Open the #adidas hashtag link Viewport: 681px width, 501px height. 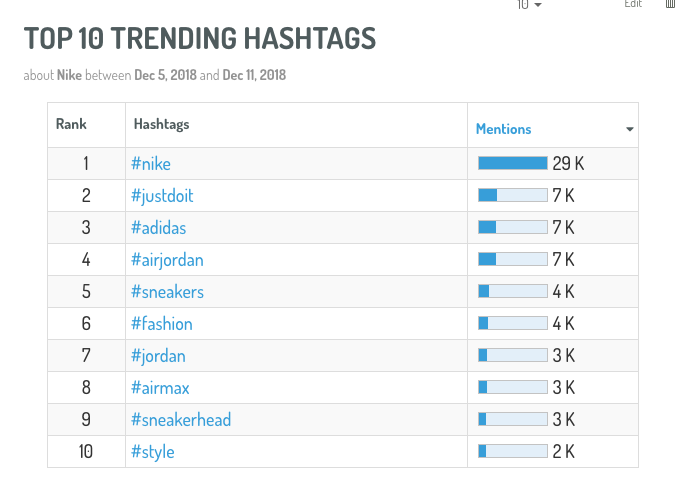[x=159, y=228]
